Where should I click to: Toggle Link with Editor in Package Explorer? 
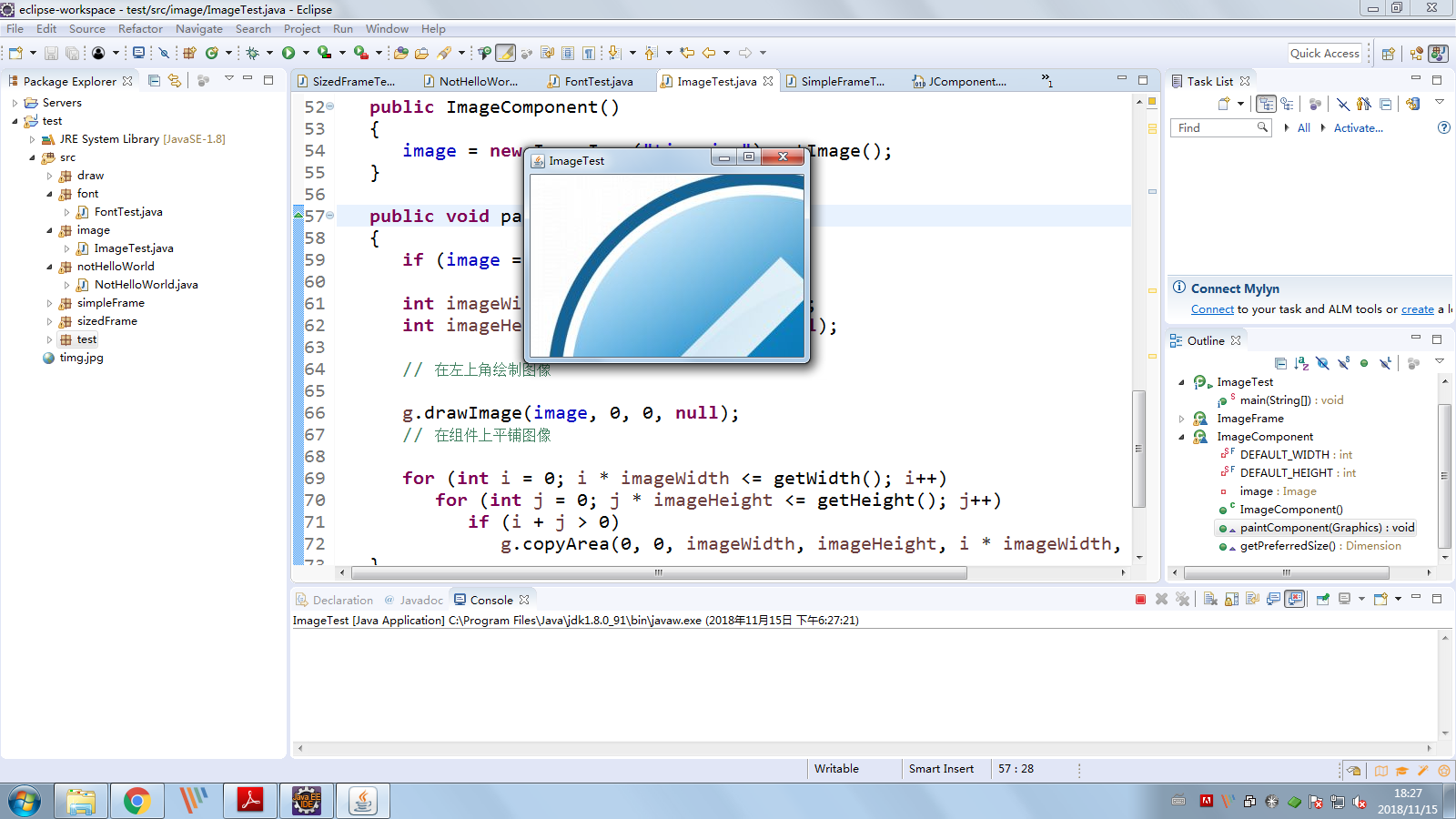click(175, 80)
